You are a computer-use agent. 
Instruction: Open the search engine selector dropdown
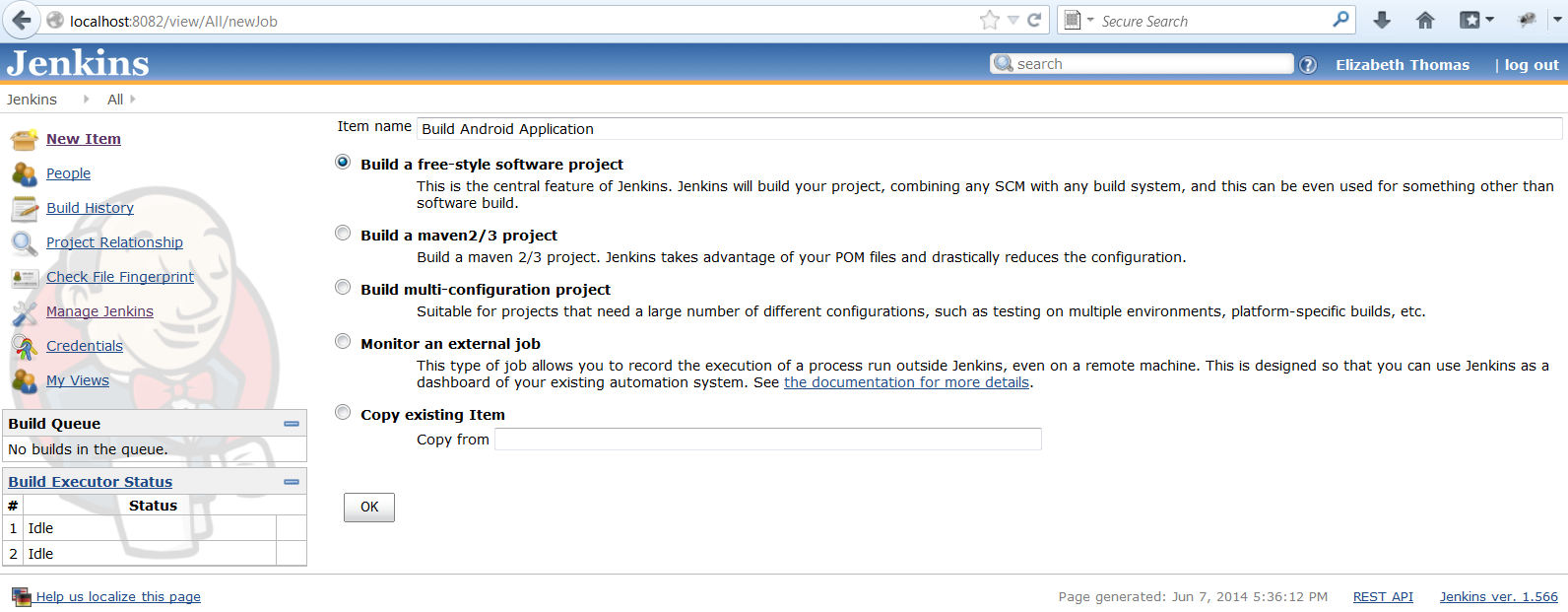coord(1090,20)
